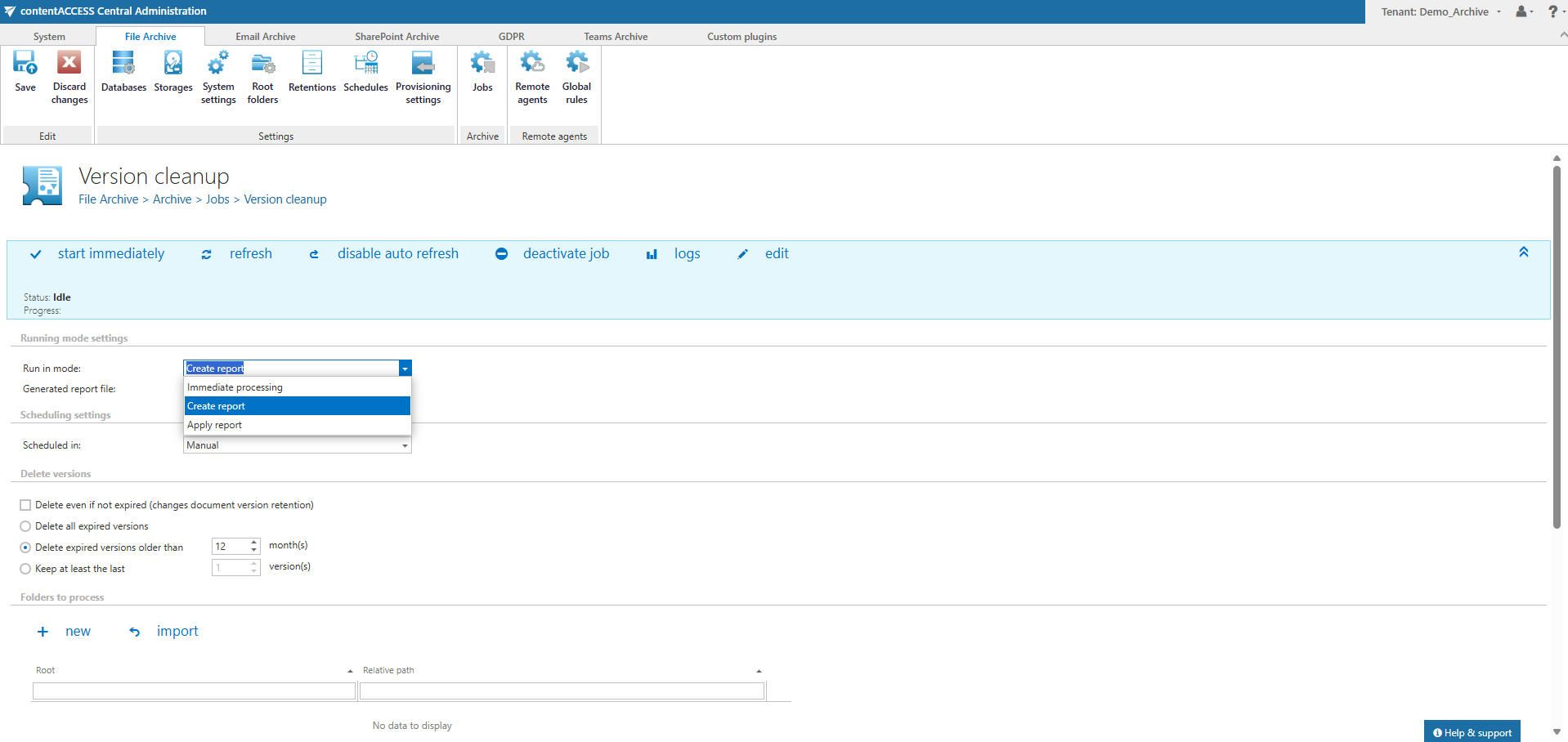Click the edit pencil icon
This screenshot has width=1568, height=742.
742,254
